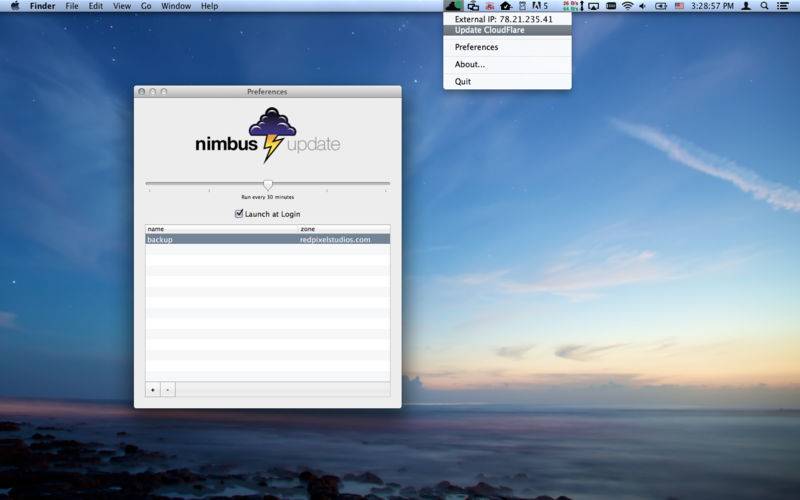The height and width of the screenshot is (500, 800).
Task: Click the clipboard menu bar icon
Action: point(522,6)
